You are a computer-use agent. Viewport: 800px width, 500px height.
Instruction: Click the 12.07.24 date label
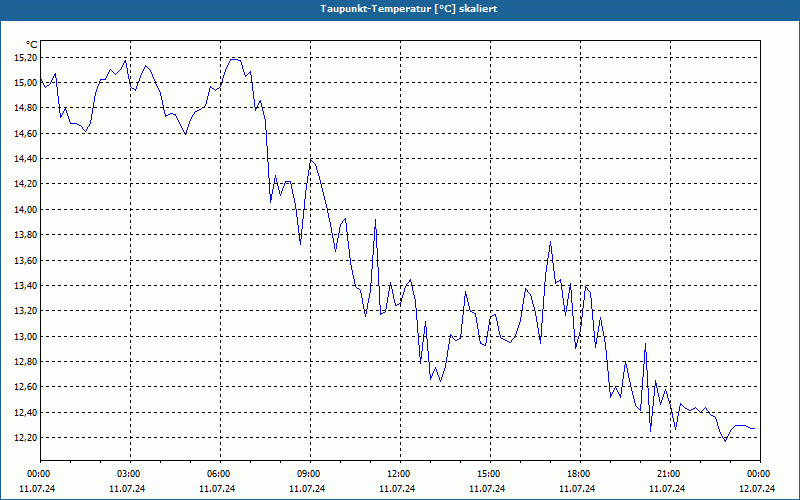coord(757,489)
